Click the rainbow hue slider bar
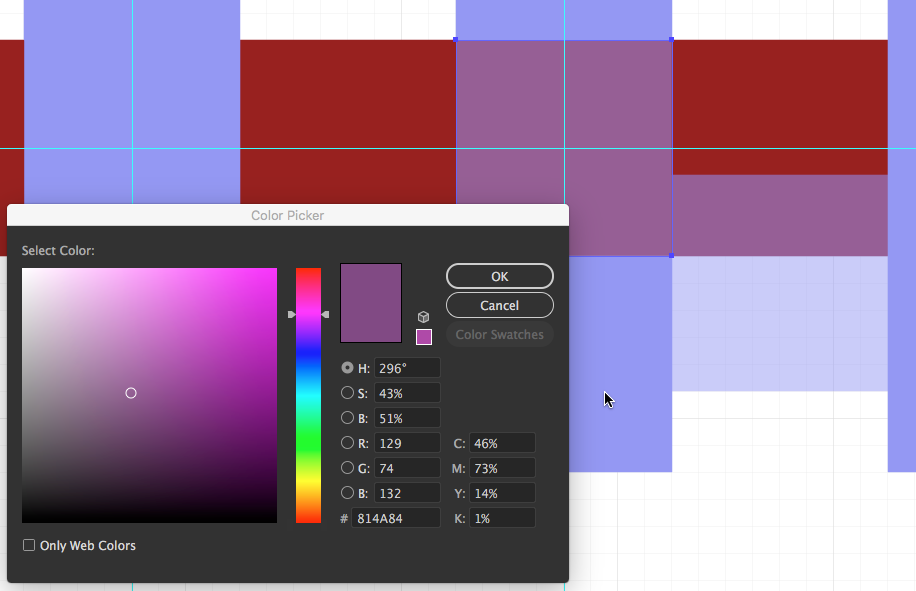The width and height of the screenshot is (916, 591). tap(308, 395)
